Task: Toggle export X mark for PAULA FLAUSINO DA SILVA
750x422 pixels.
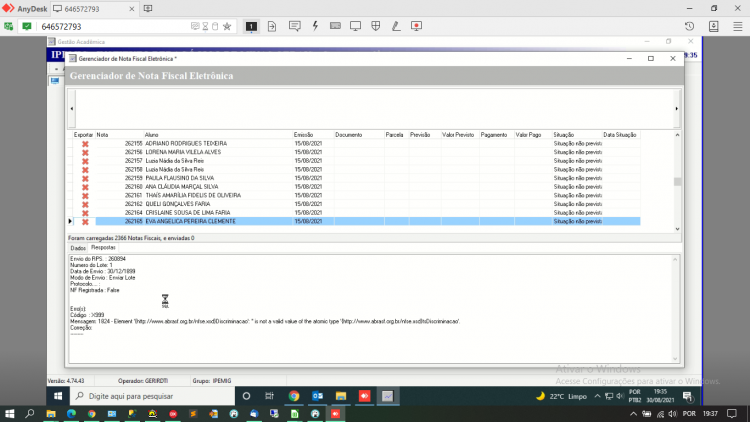Action: pos(85,178)
